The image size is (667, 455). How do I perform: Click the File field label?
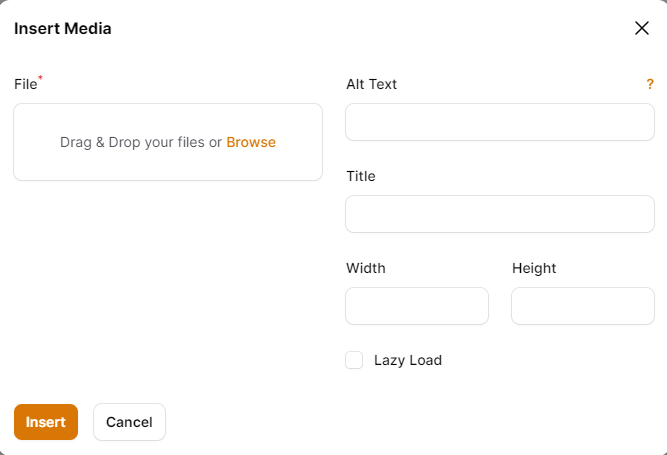(x=25, y=85)
